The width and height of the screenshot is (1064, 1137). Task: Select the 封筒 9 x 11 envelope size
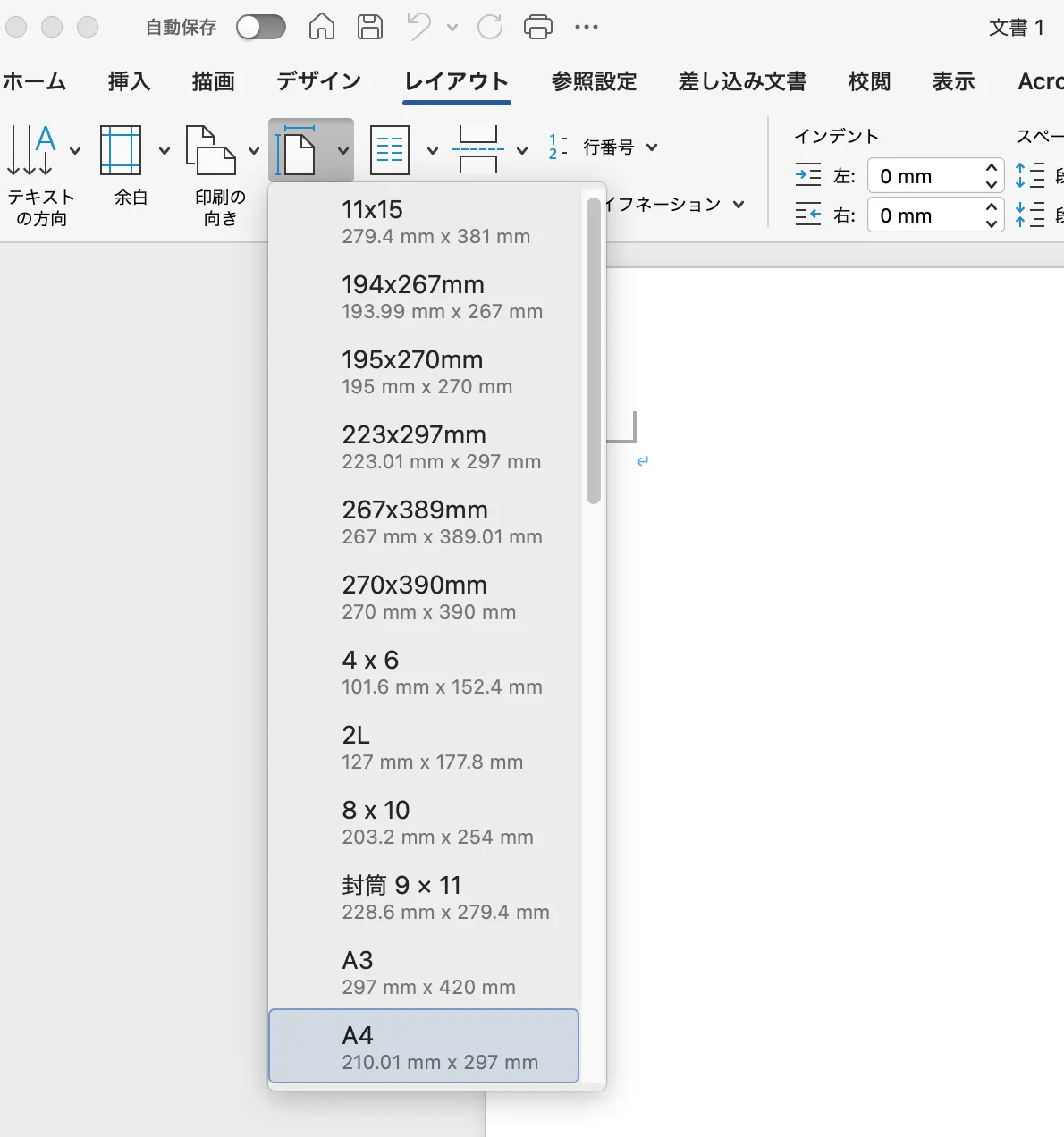(425, 897)
